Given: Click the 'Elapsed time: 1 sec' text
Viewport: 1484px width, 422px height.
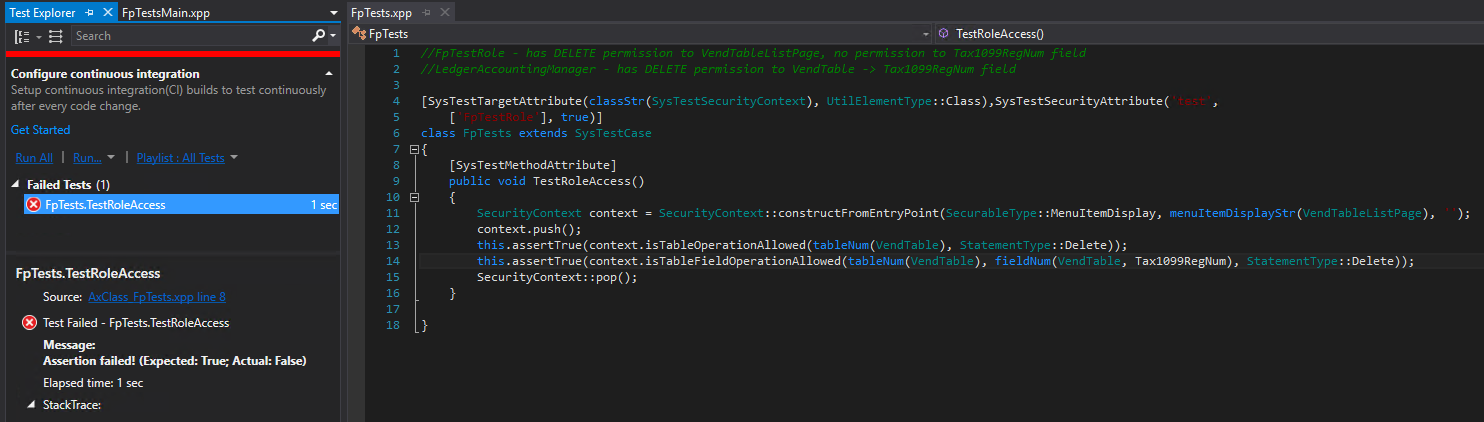Looking at the screenshot, I should pos(93,383).
